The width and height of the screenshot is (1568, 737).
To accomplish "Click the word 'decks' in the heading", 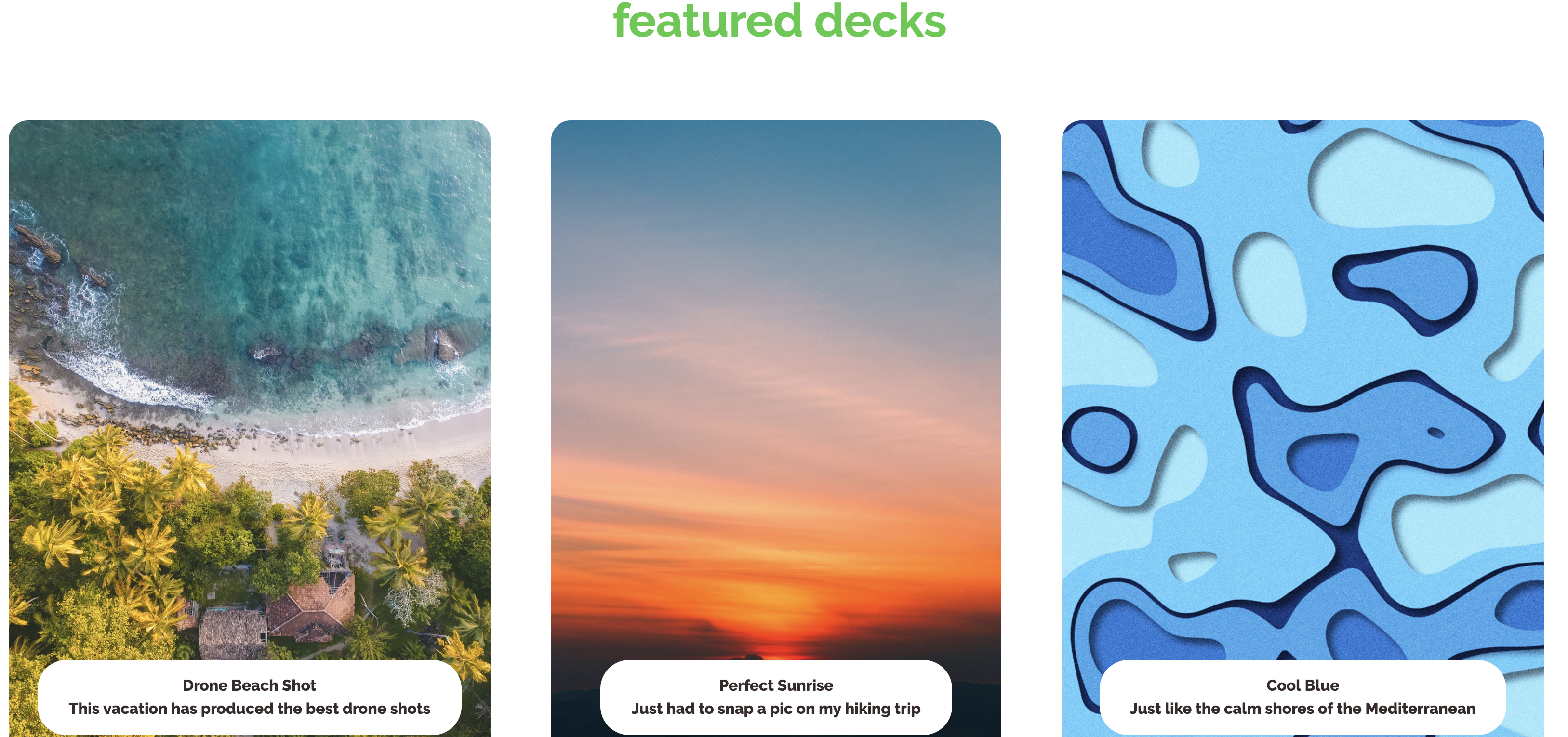I will (x=880, y=21).
